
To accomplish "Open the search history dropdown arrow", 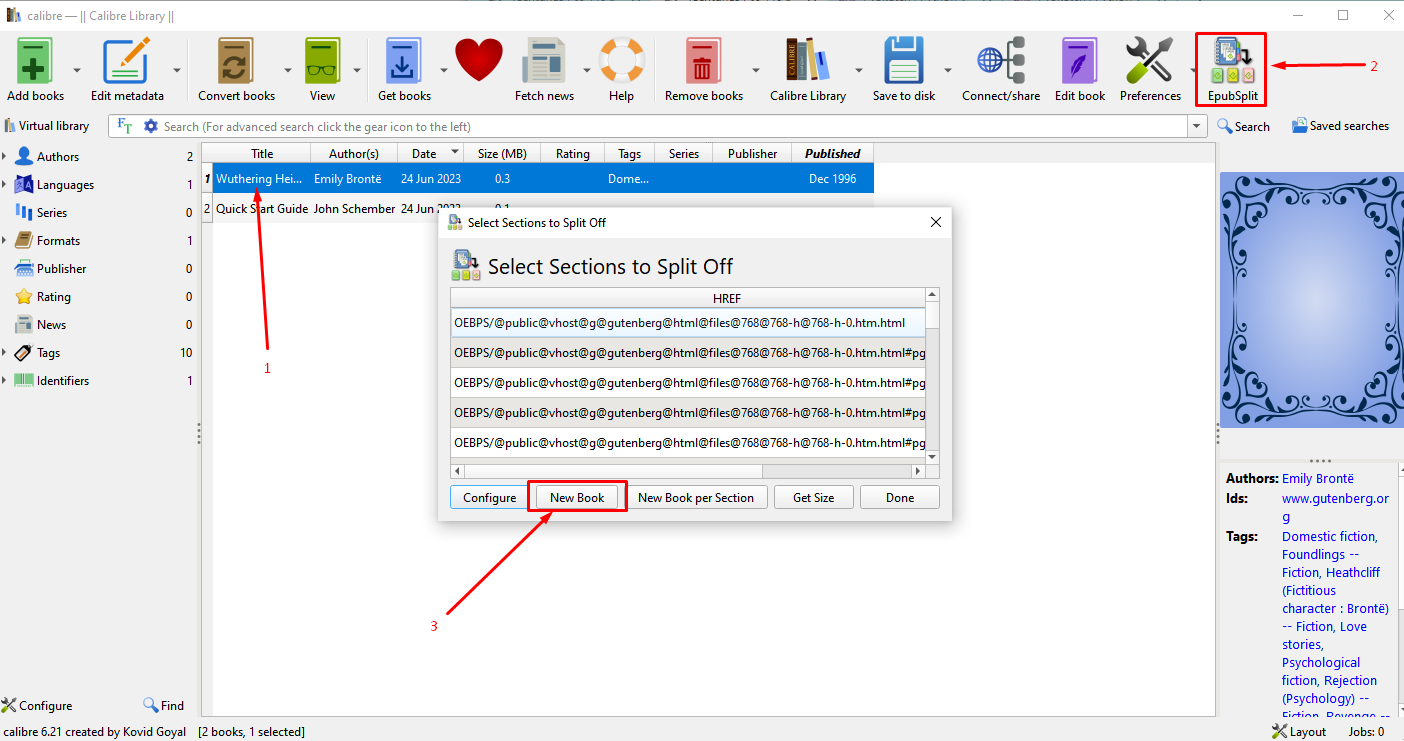I will point(1197,127).
